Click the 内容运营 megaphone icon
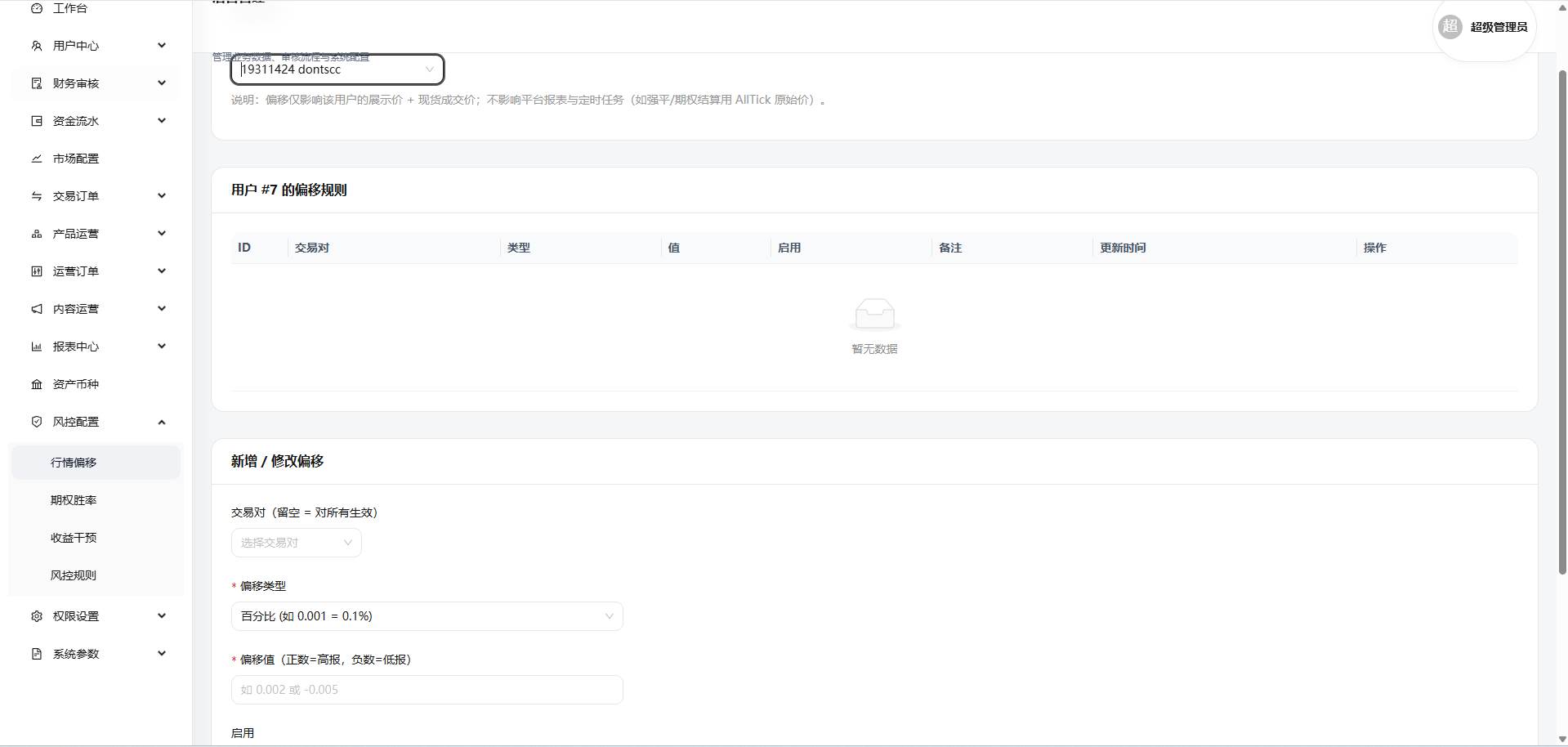 pos(37,309)
